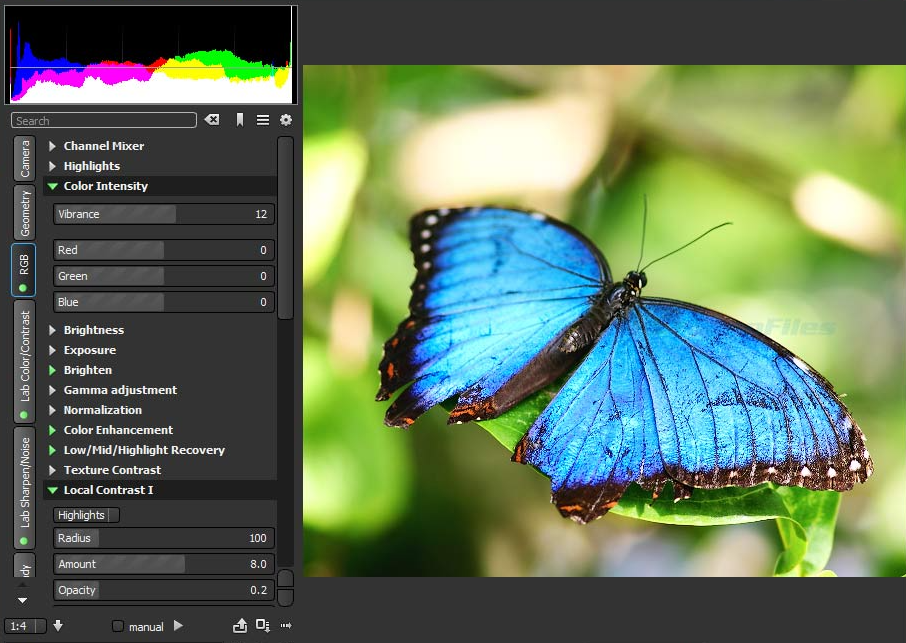Click the tools panel vertical scrollbar
Screen dimensions: 906x643
click(285, 228)
